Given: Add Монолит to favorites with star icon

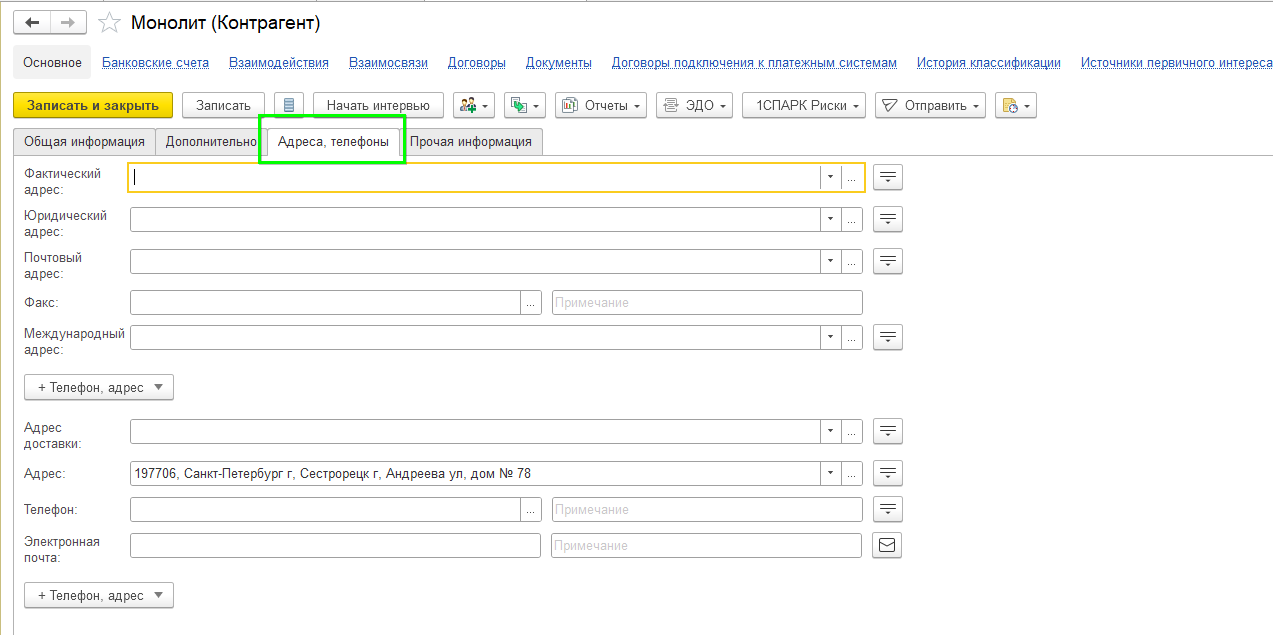Looking at the screenshot, I should pos(111,23).
